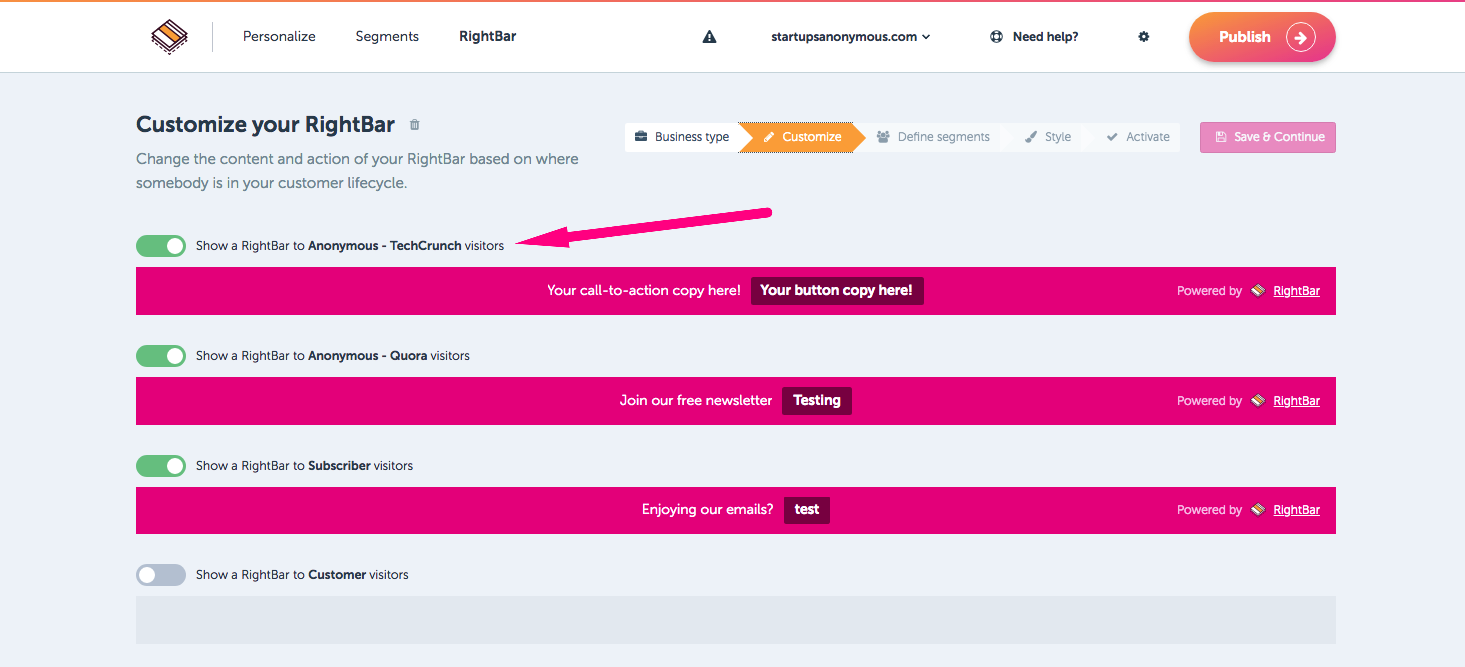Open the Personalize menu
This screenshot has width=1465, height=667.
point(279,37)
